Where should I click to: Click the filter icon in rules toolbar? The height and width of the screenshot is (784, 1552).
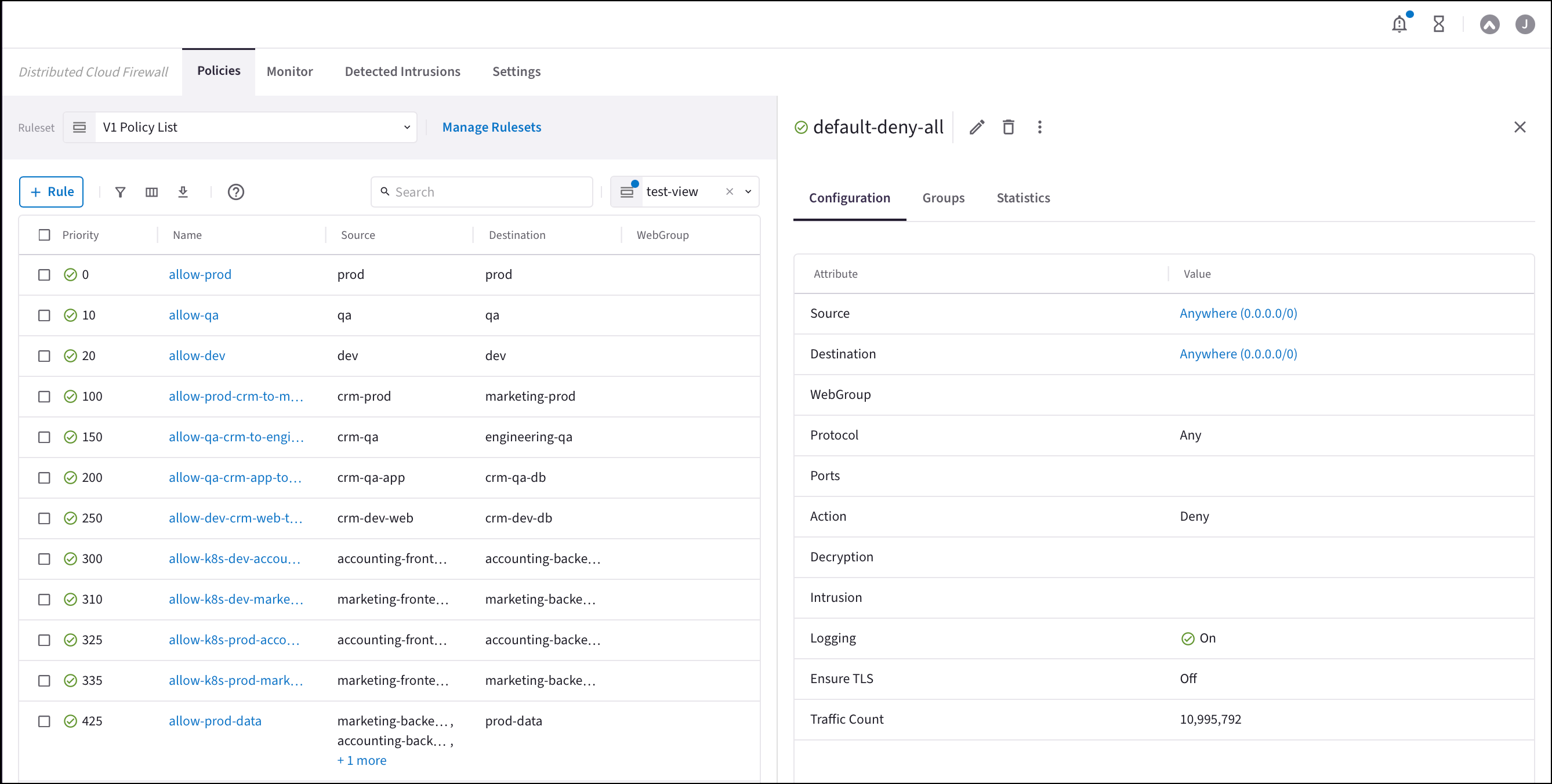[121, 193]
